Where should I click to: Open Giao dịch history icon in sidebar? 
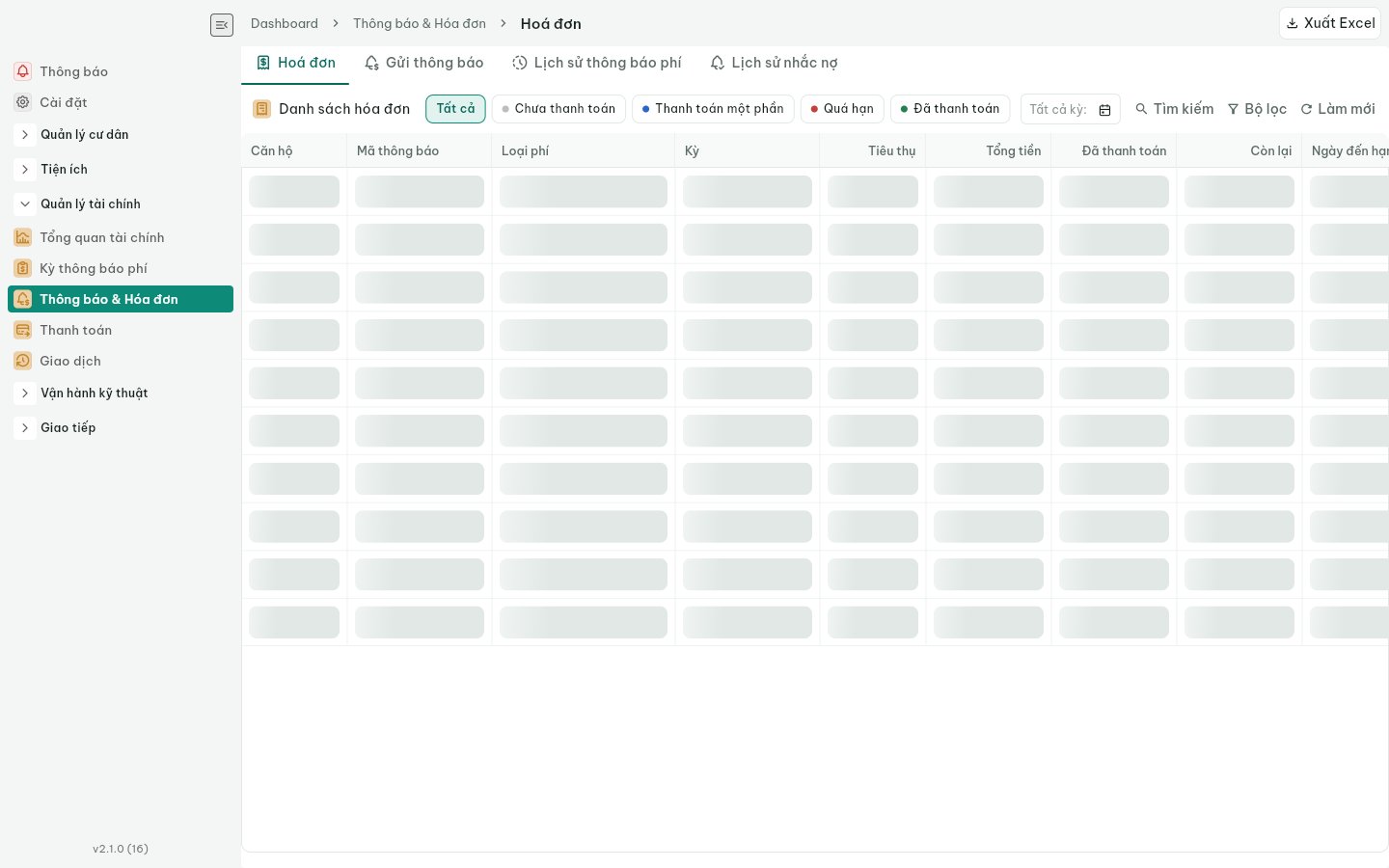point(23,361)
